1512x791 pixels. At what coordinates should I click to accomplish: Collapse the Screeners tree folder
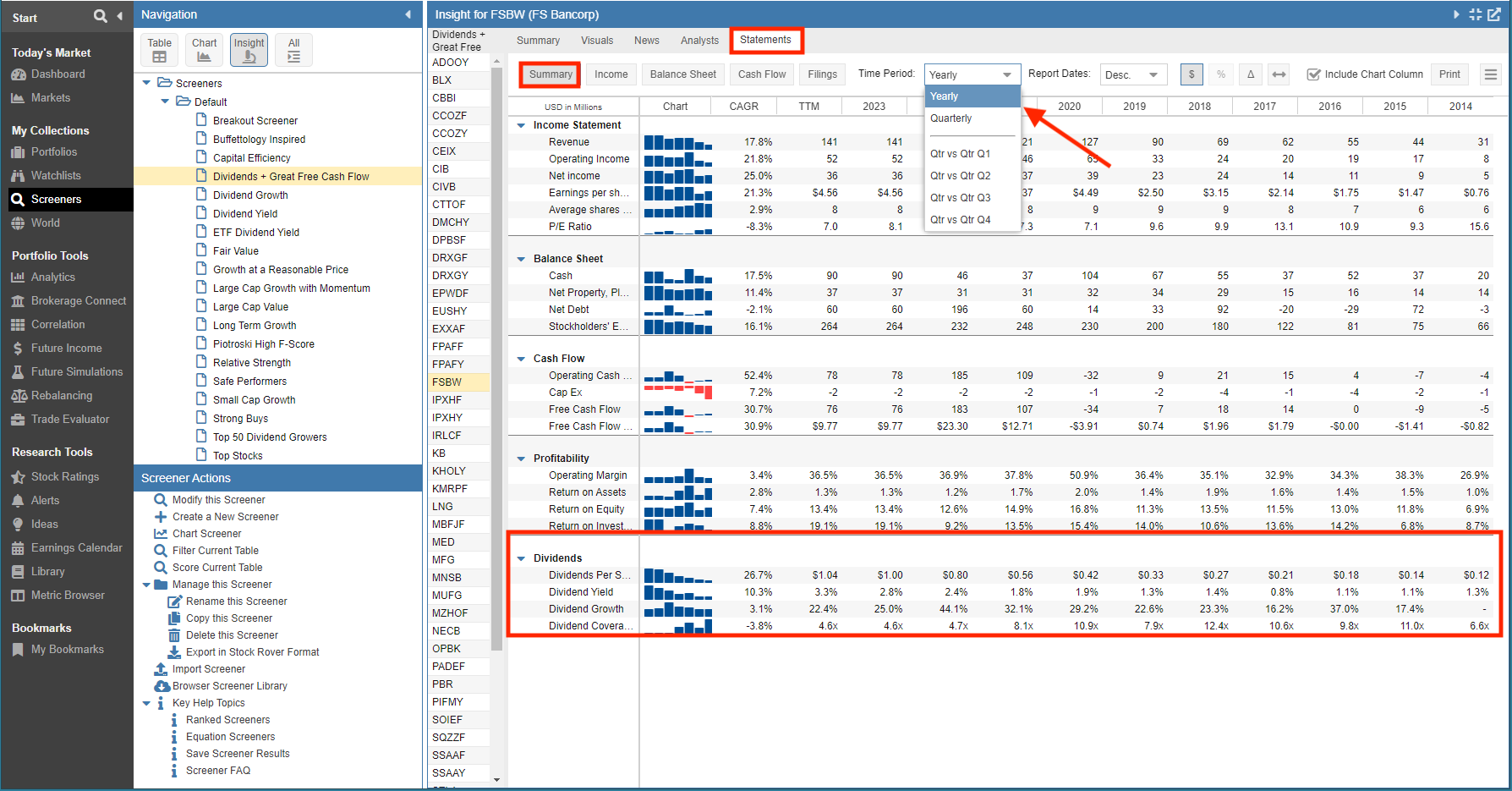[x=146, y=83]
